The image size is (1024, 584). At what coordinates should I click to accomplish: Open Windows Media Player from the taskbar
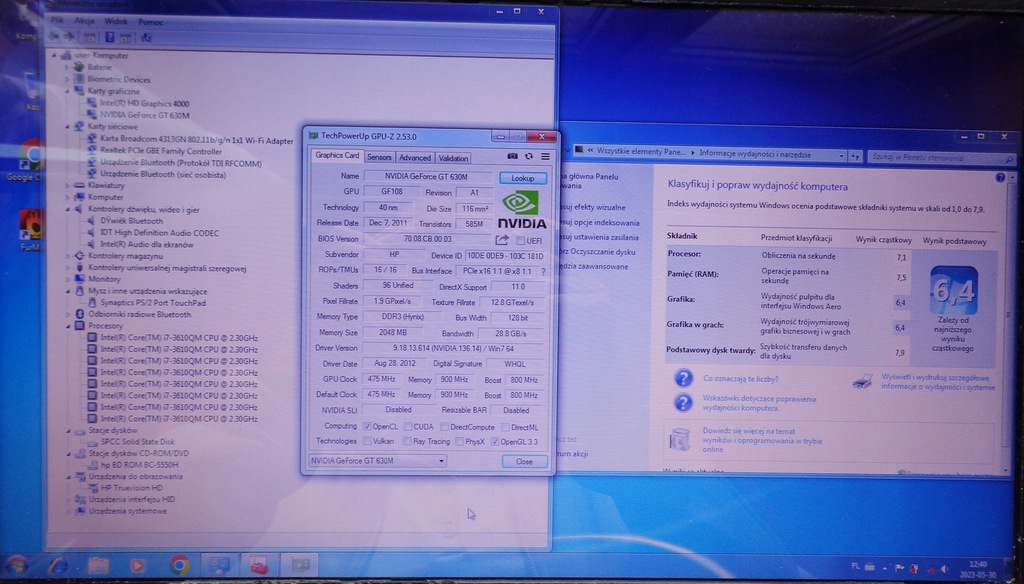coord(138,565)
